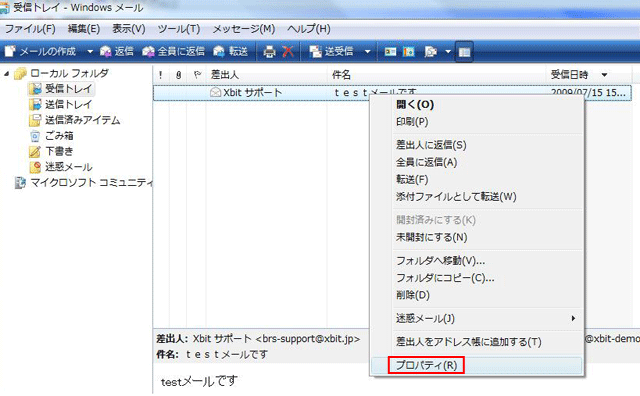
Task: Open the ツール(T) menu
Action: coord(179,29)
